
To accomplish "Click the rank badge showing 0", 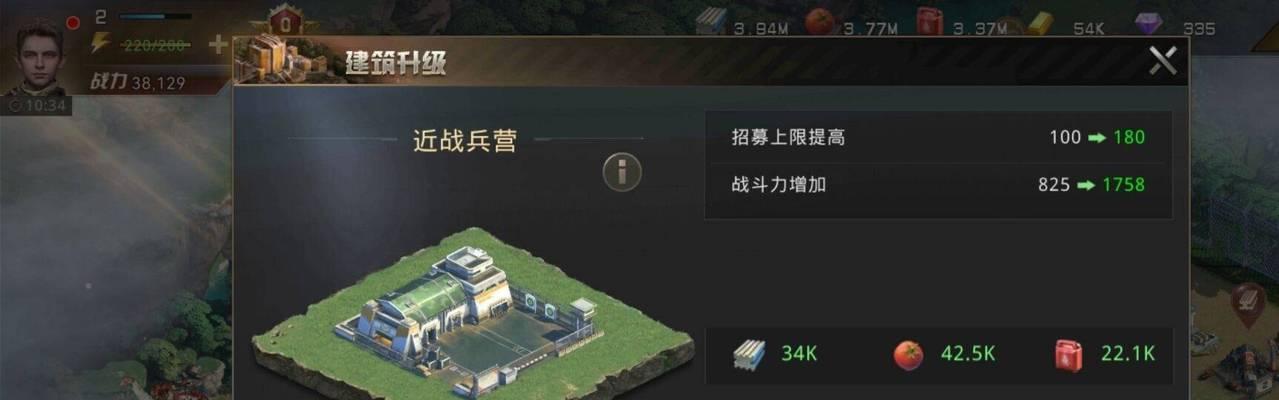I will (286, 22).
